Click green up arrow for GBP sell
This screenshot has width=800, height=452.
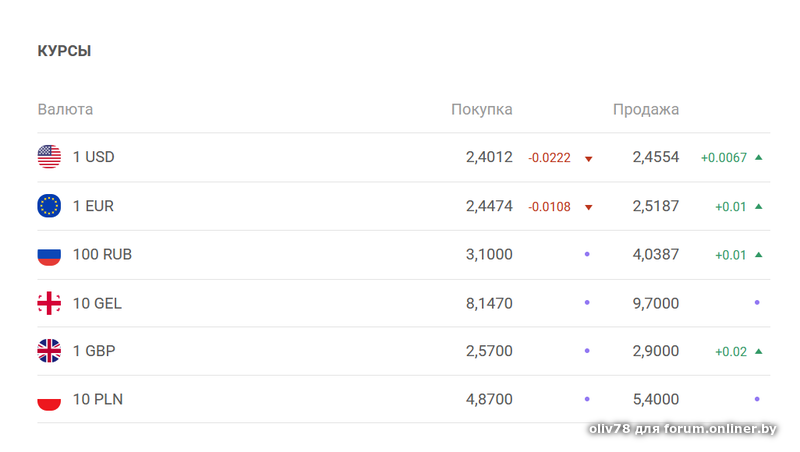[759, 351]
